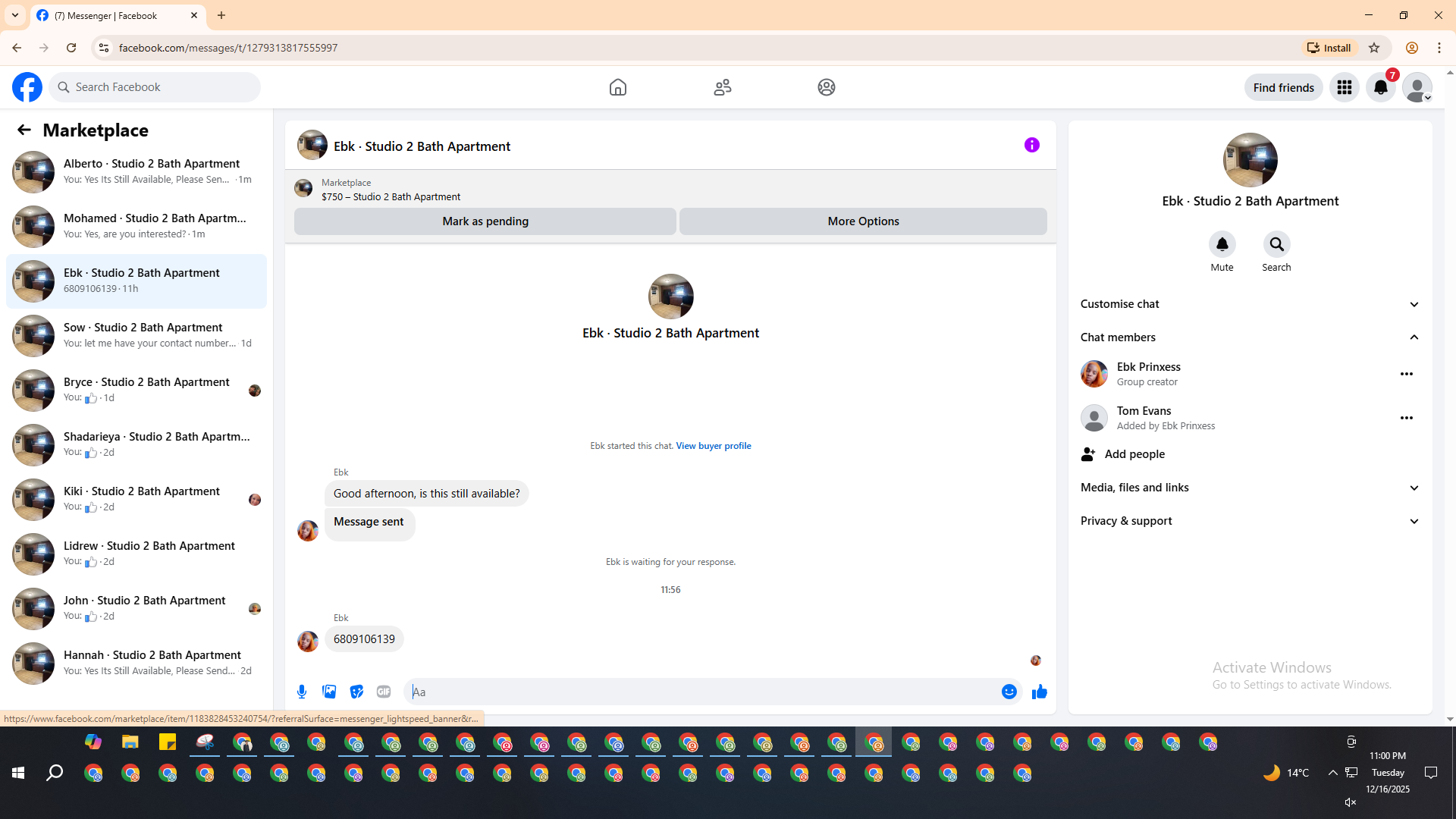This screenshot has height=819, width=1456.
Task: Click the Find friends button
Action: click(x=1284, y=87)
